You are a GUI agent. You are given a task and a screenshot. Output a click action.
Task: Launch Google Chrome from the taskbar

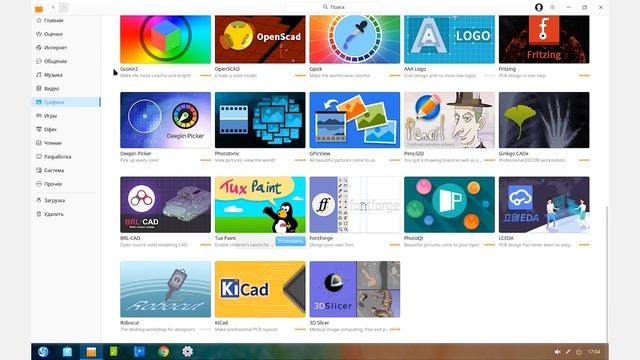(x=164, y=351)
